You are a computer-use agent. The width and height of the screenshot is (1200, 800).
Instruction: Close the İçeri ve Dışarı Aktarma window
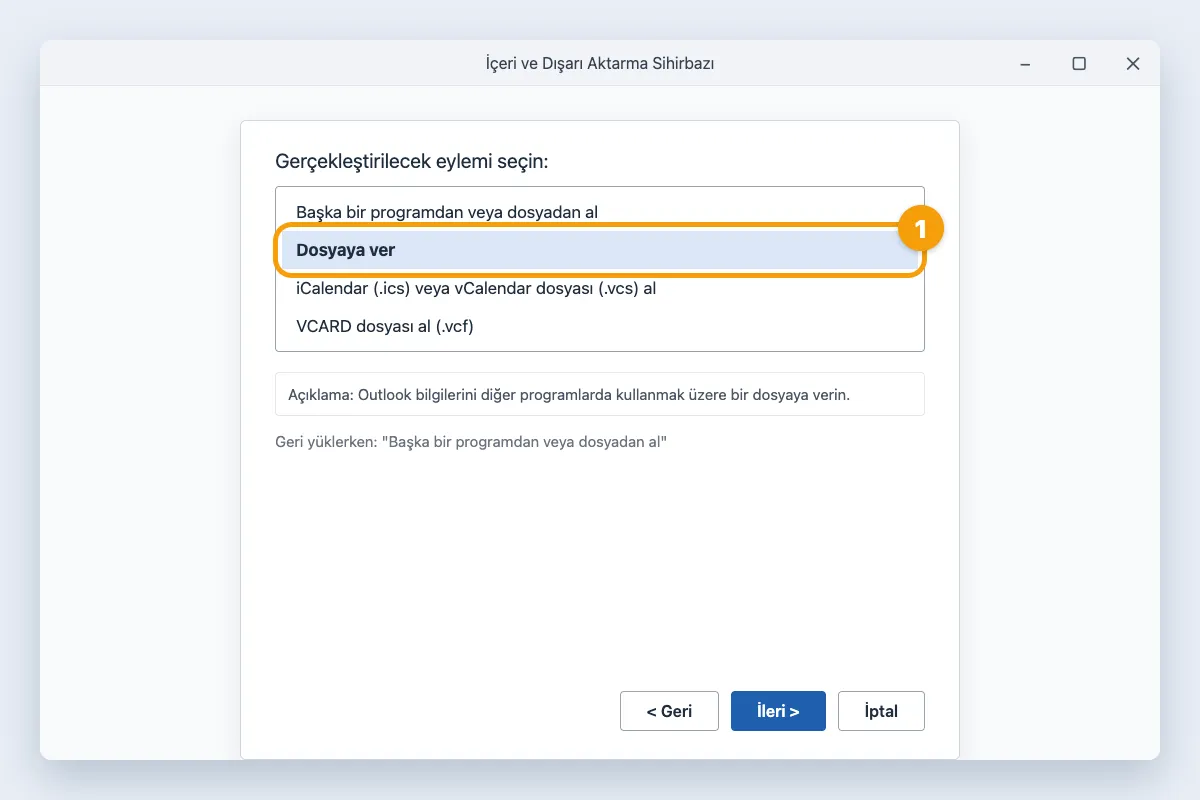point(1133,63)
